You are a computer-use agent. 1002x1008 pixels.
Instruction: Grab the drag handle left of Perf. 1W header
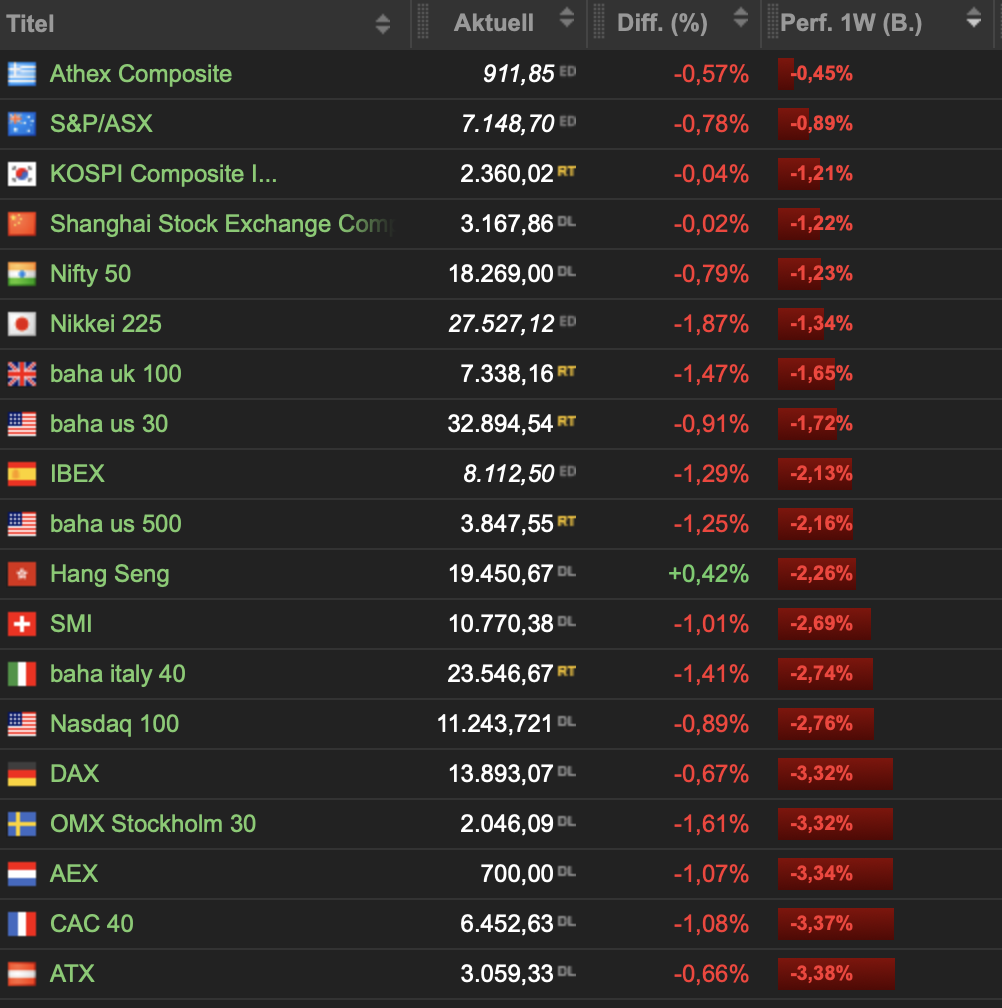(772, 22)
